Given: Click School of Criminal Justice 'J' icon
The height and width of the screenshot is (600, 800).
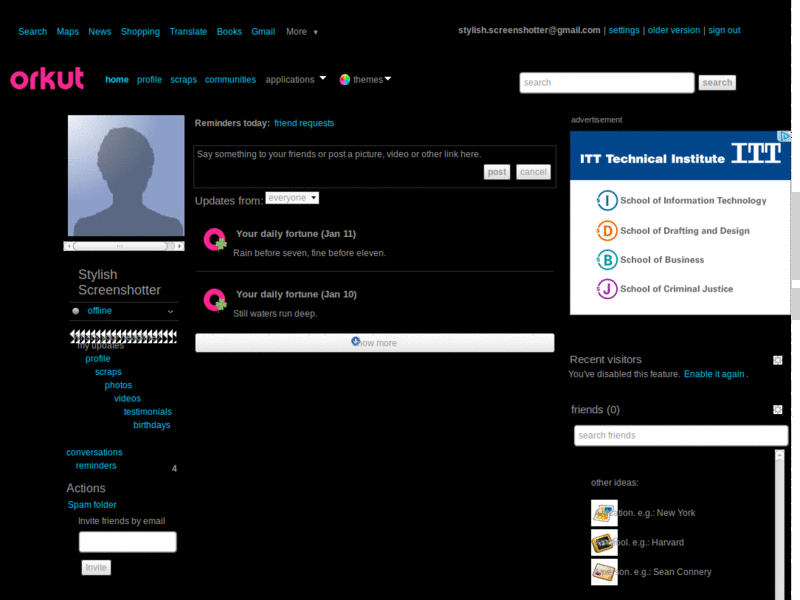Looking at the screenshot, I should pos(607,289).
